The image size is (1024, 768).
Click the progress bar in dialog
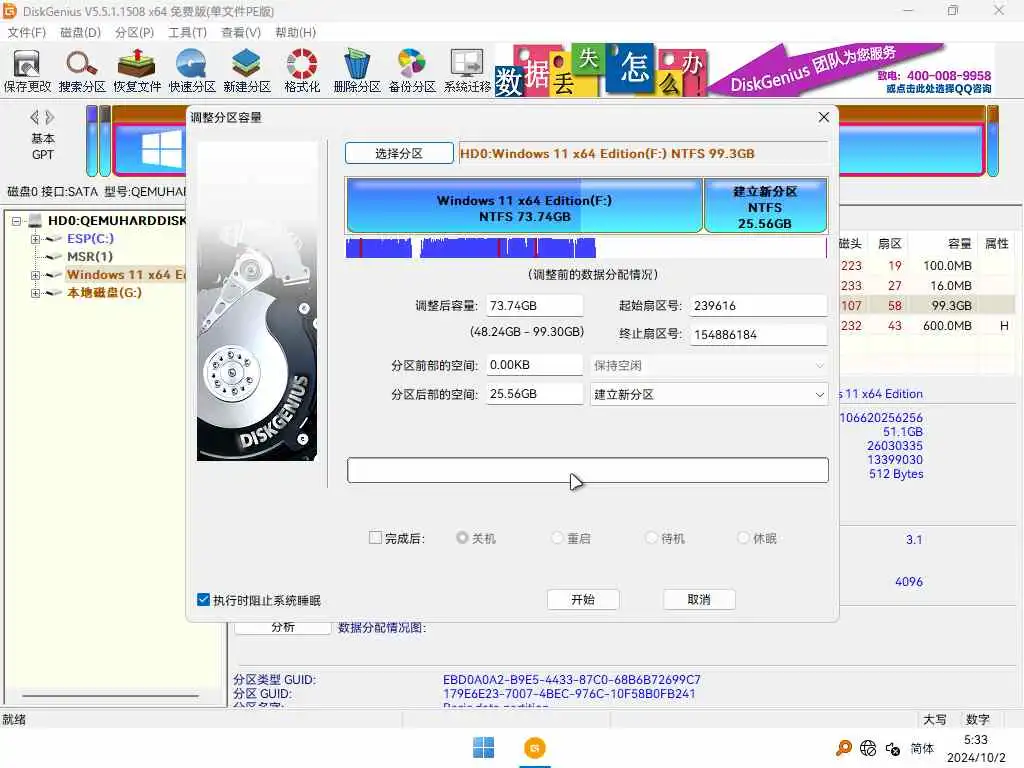click(588, 470)
